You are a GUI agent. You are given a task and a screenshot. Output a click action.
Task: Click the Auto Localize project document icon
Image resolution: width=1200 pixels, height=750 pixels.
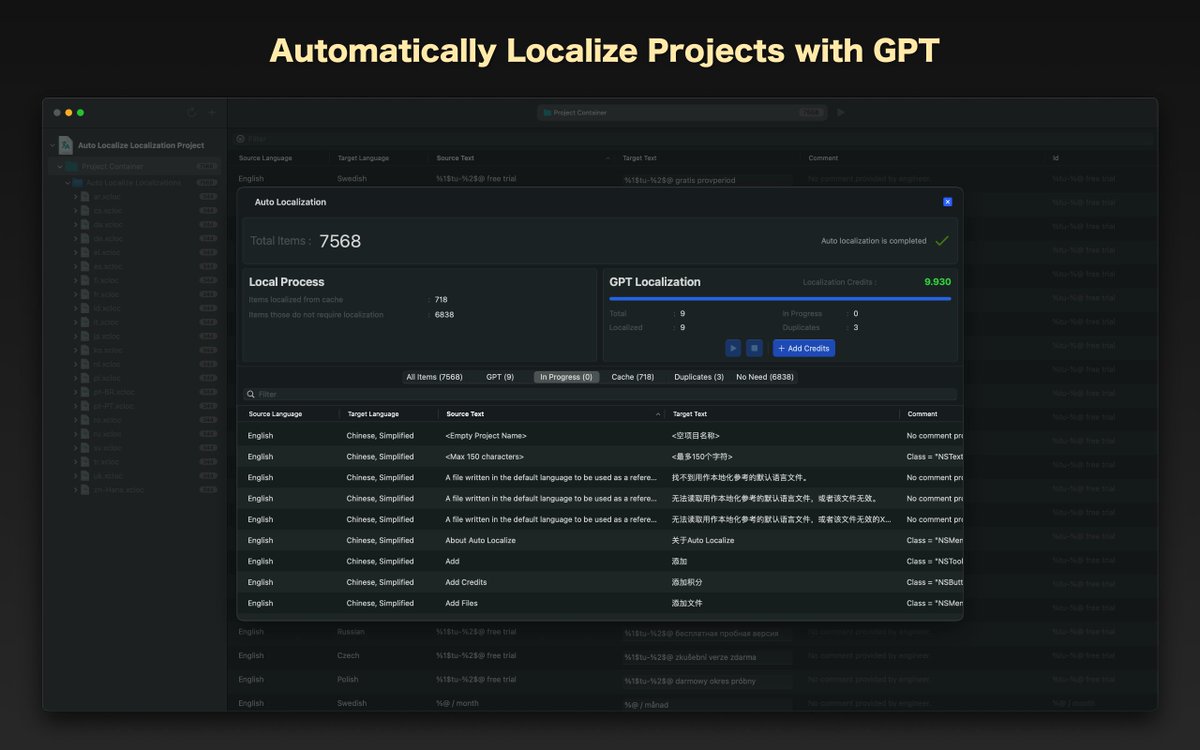(66, 145)
